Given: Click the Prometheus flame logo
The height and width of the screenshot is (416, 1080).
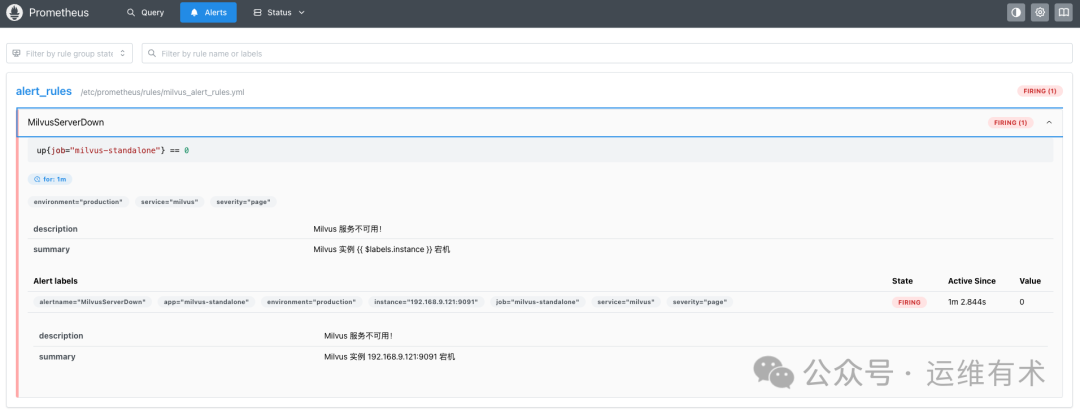Looking at the screenshot, I should pos(14,12).
